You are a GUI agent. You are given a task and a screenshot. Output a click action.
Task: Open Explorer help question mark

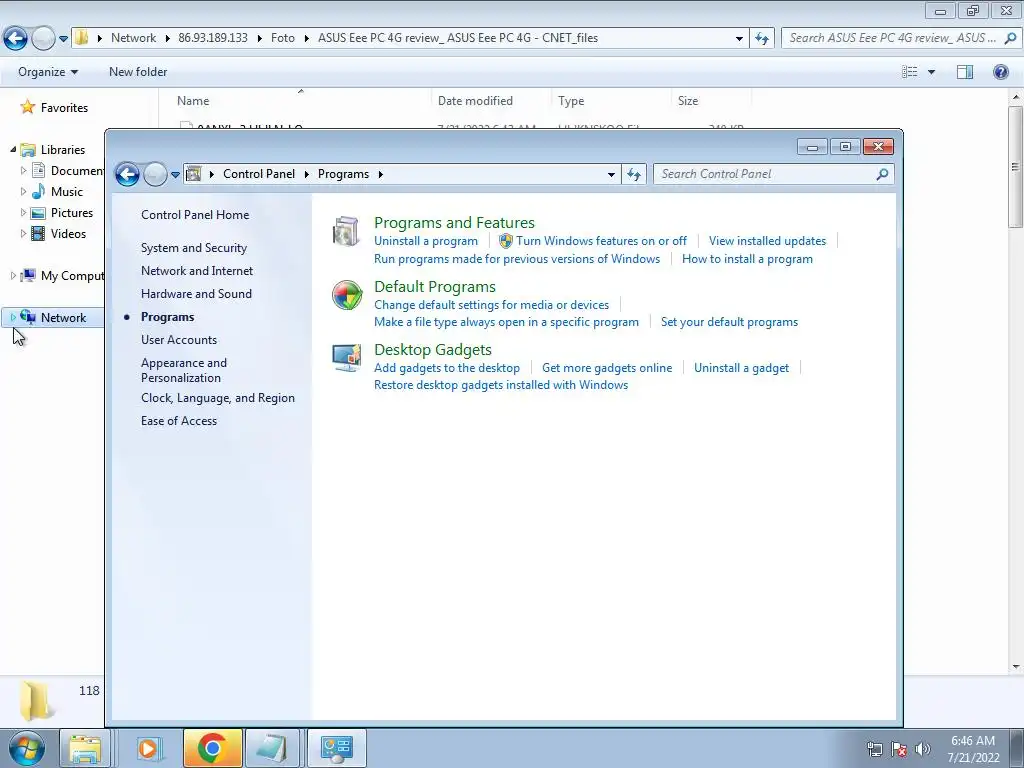click(x=1000, y=72)
